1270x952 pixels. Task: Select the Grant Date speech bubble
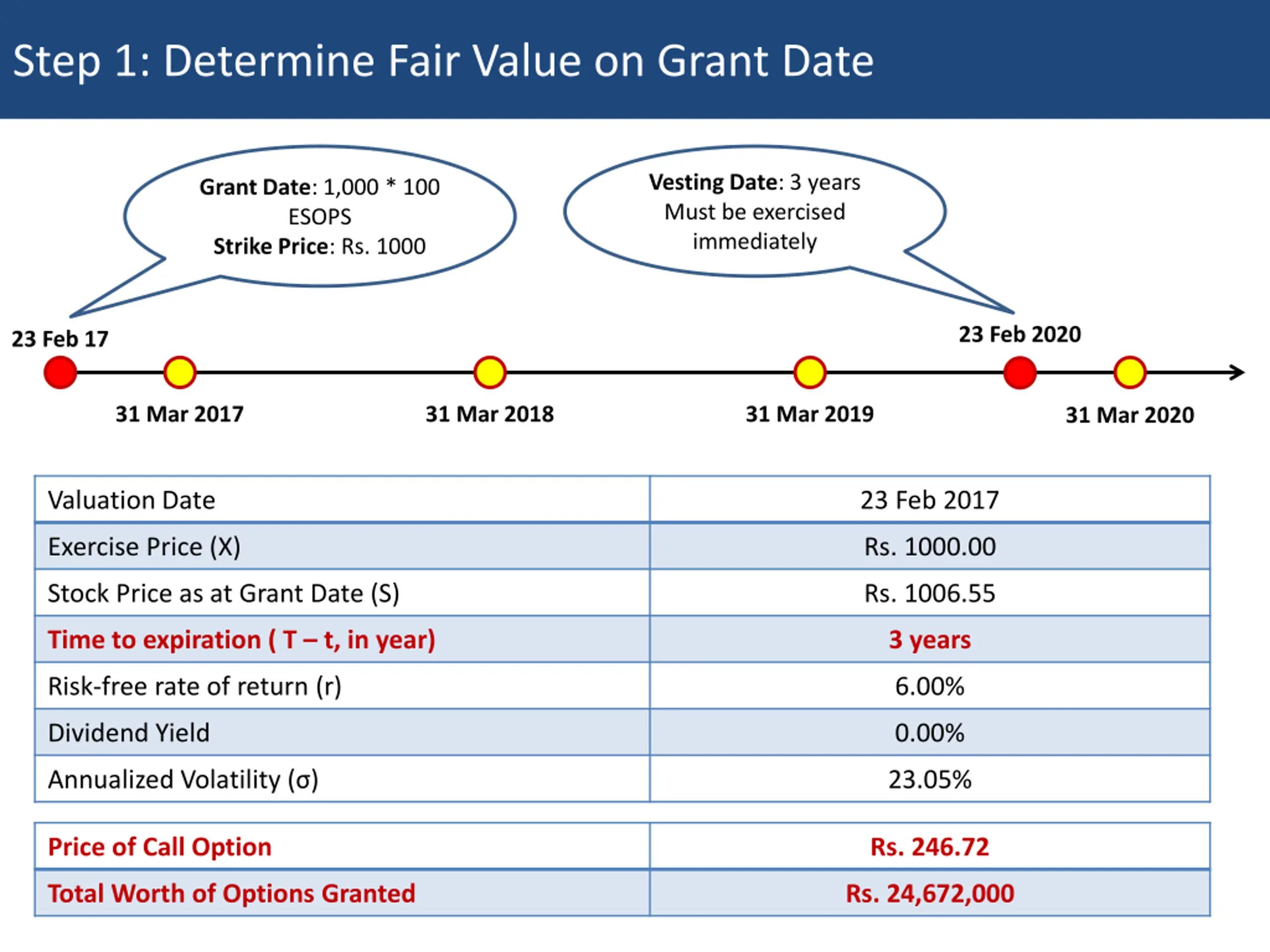pyautogui.click(x=319, y=216)
